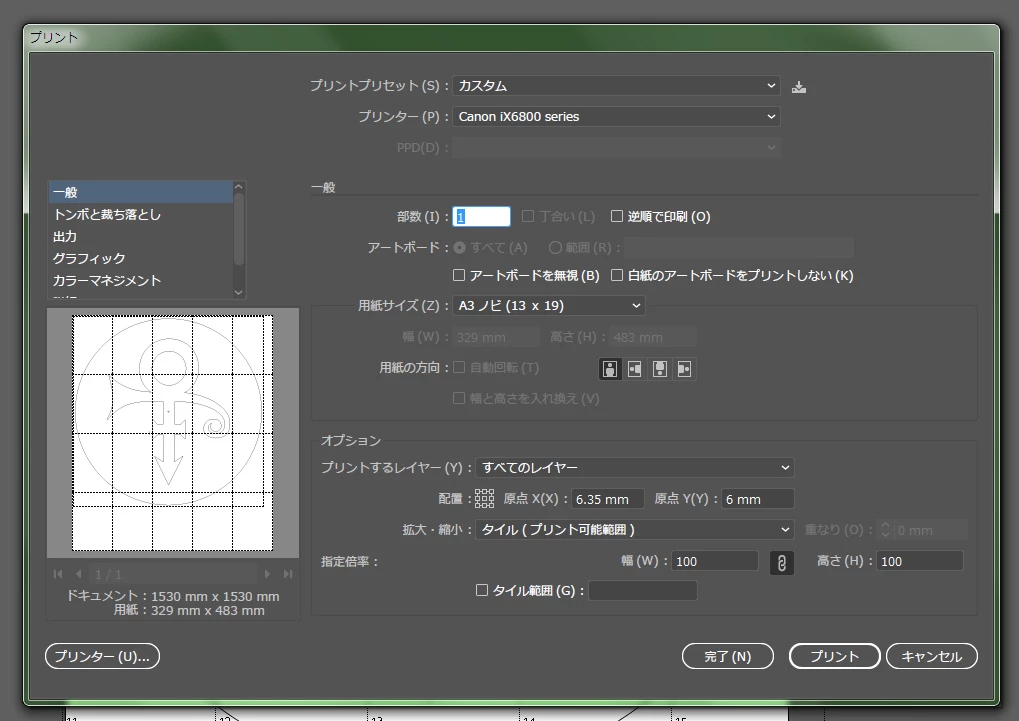This screenshot has width=1019, height=721.
Task: Click the タイル範囲 text field
Action: 643,590
